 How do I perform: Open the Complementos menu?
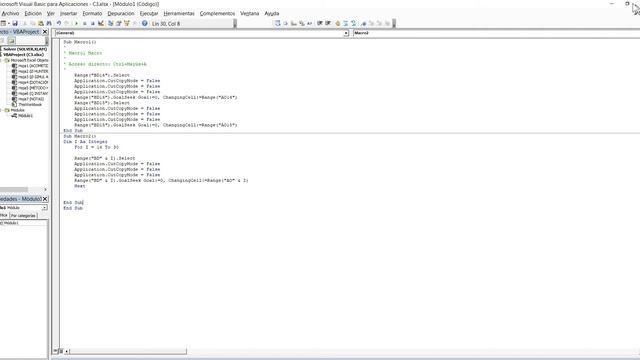tap(217, 13)
